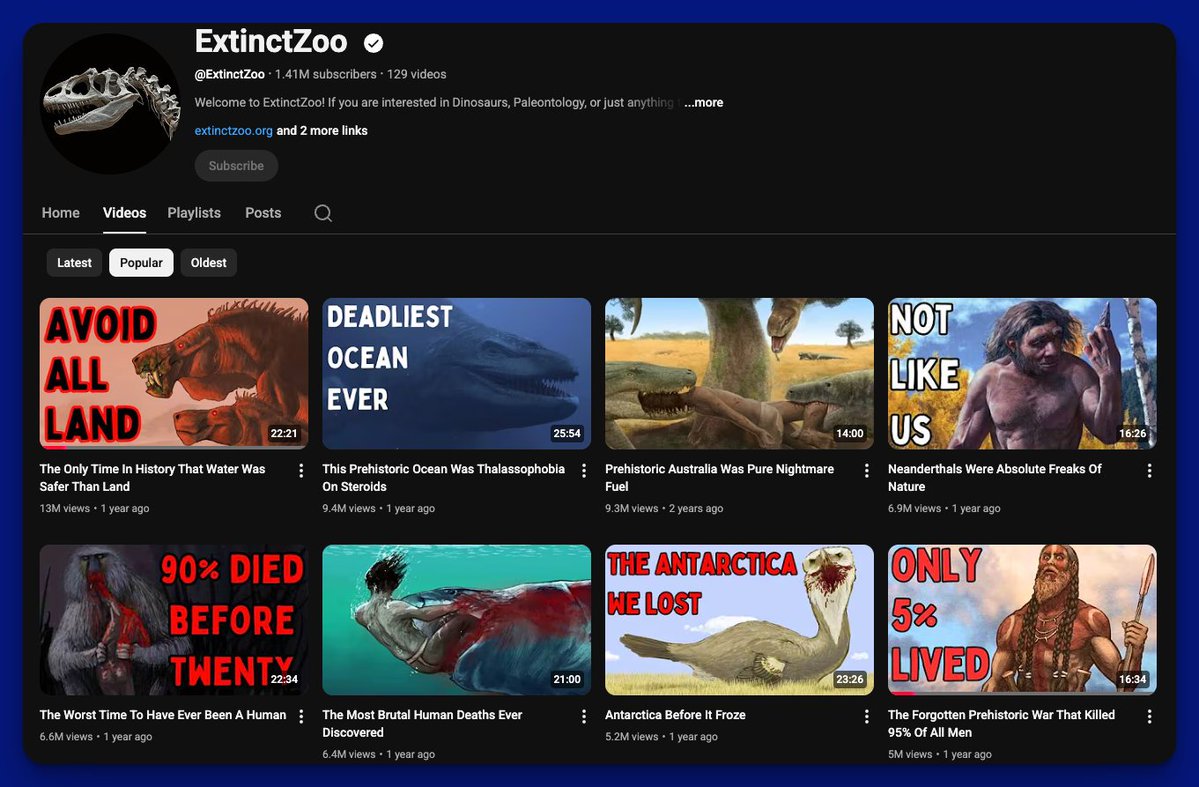Click the 129 videos count
The image size is (1199, 787).
(x=417, y=74)
